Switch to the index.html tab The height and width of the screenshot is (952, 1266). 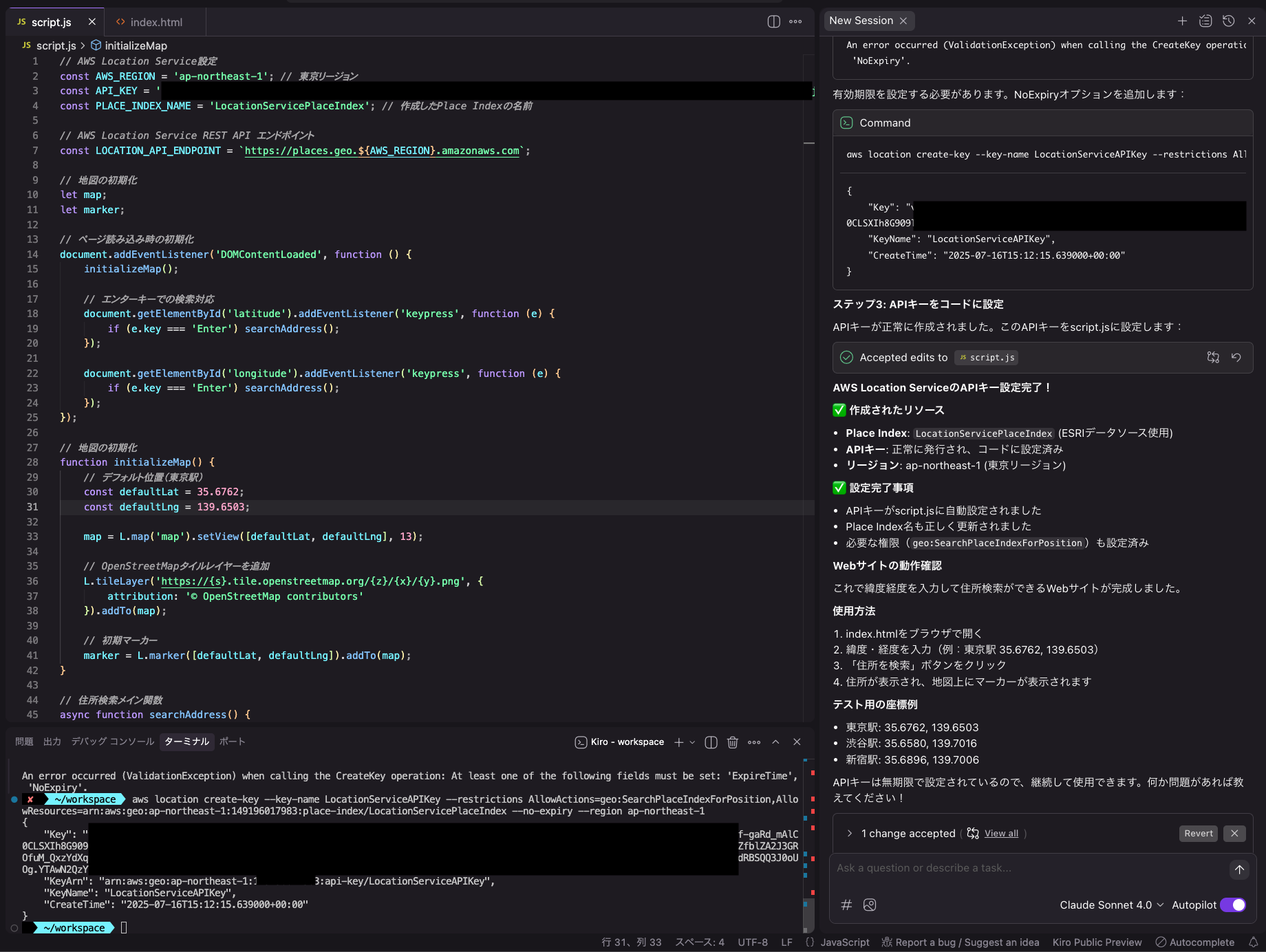[156, 22]
